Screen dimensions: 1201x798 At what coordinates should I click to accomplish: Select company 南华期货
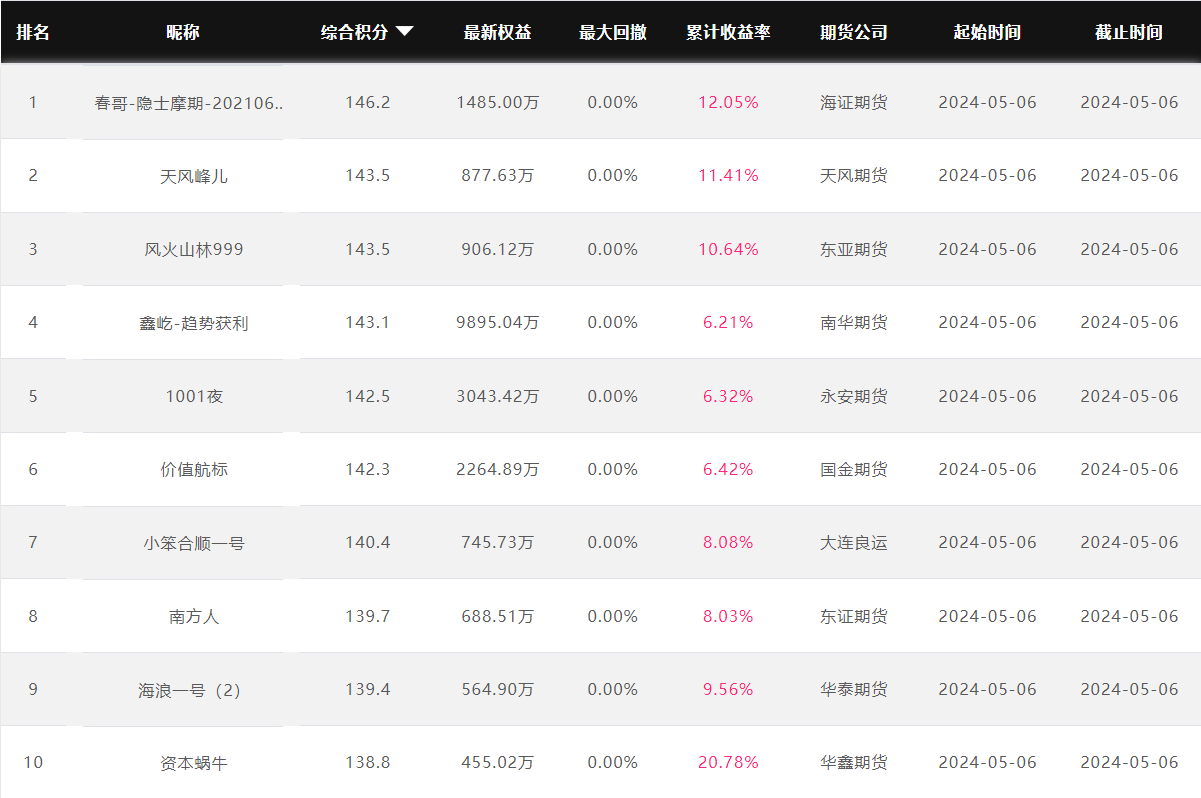click(854, 322)
